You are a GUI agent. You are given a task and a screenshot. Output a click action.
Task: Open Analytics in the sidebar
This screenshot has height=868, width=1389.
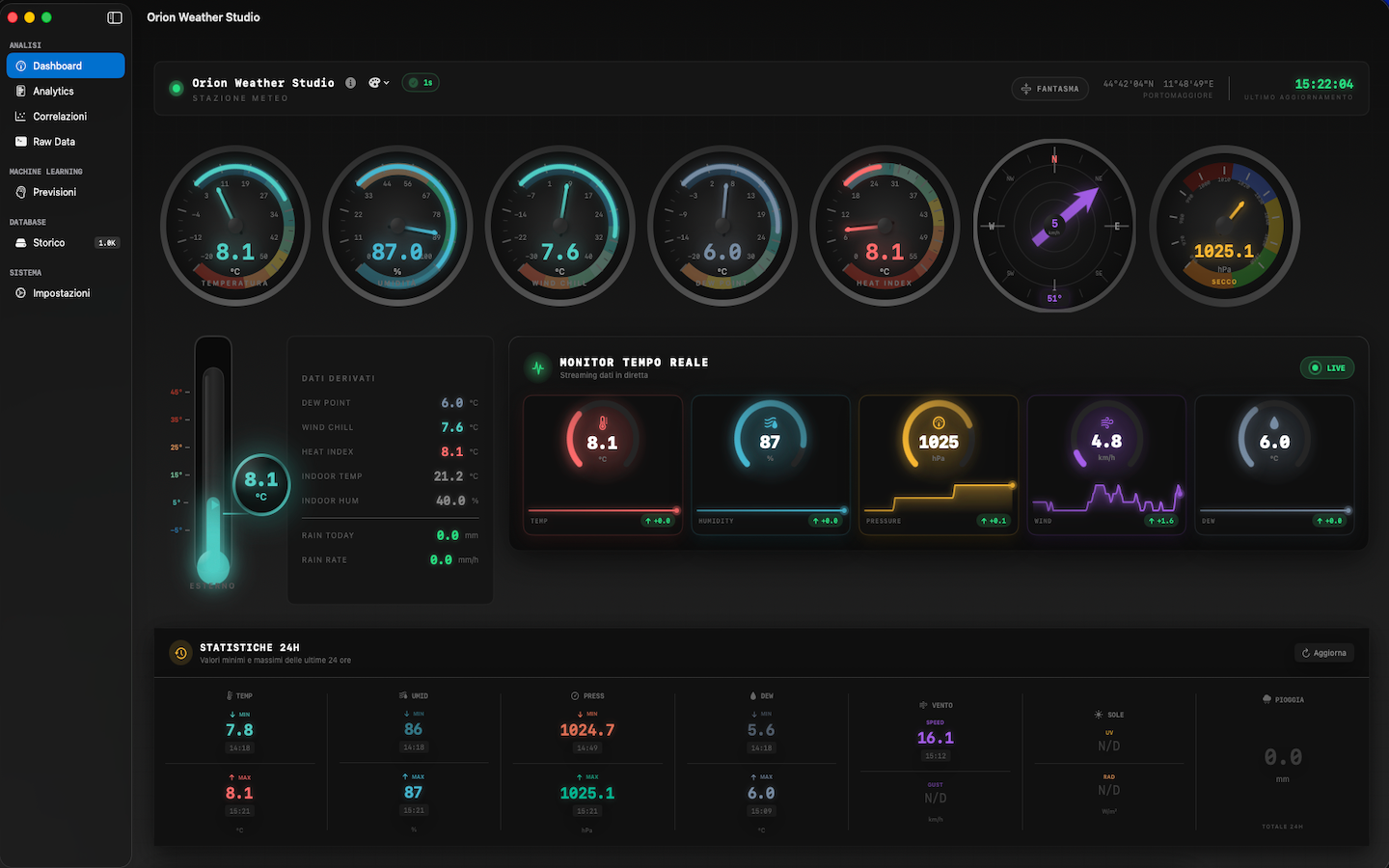tap(53, 92)
